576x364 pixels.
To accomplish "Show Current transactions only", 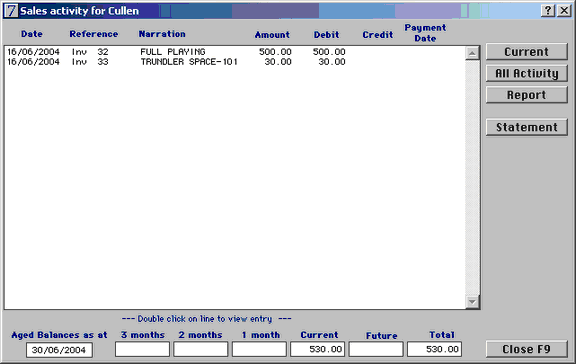I will [x=526, y=52].
